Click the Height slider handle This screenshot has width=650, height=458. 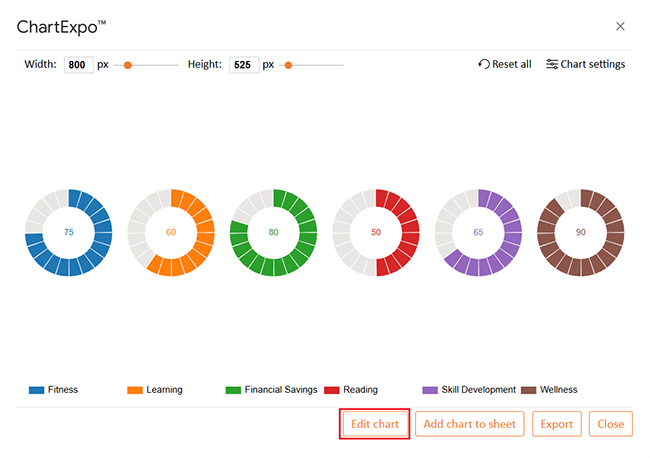[288, 65]
